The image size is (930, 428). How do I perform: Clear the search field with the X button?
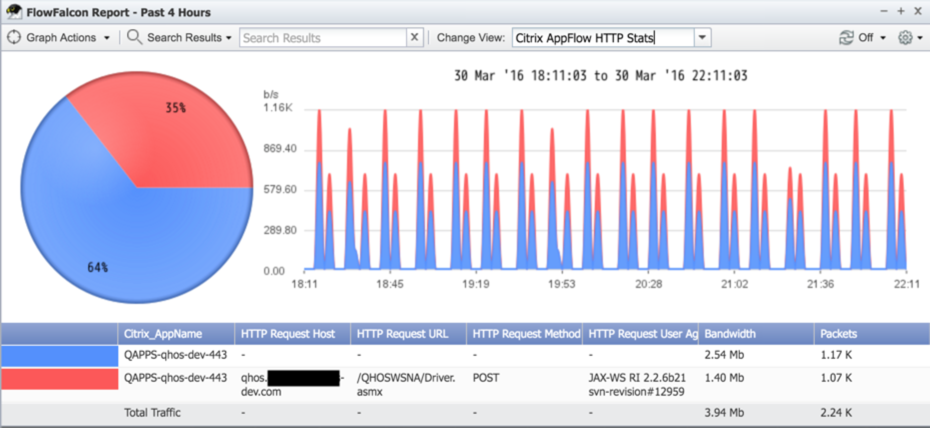click(x=415, y=38)
